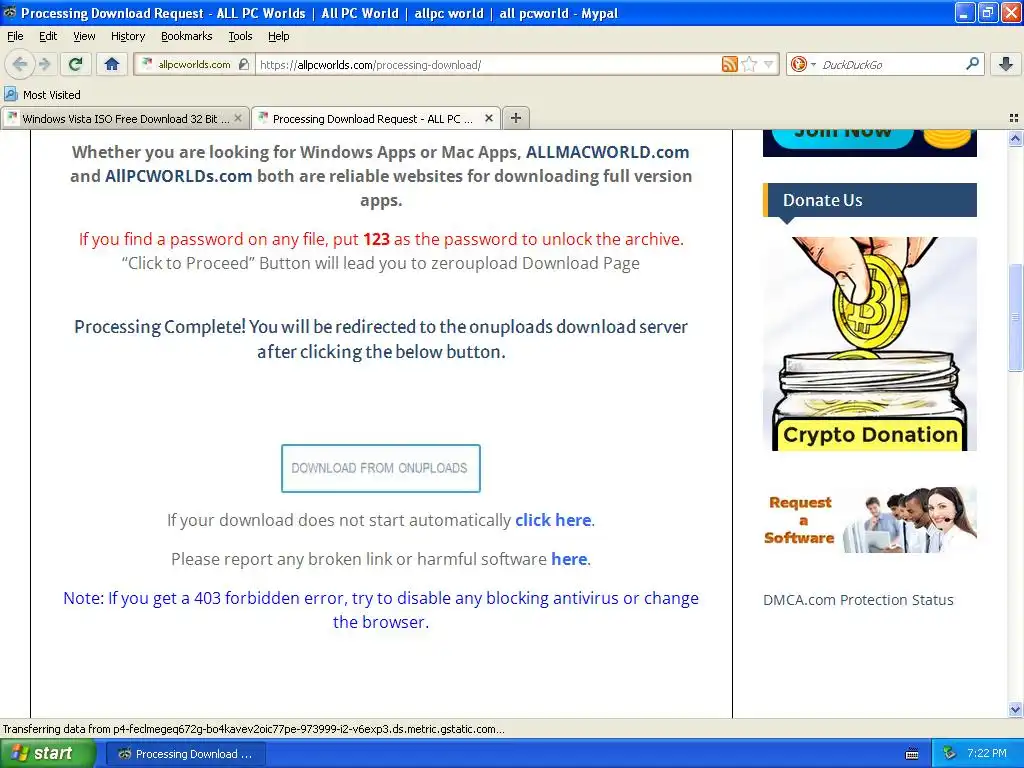1024x768 pixels.
Task: Open a new tab with plus button
Action: coord(515,118)
